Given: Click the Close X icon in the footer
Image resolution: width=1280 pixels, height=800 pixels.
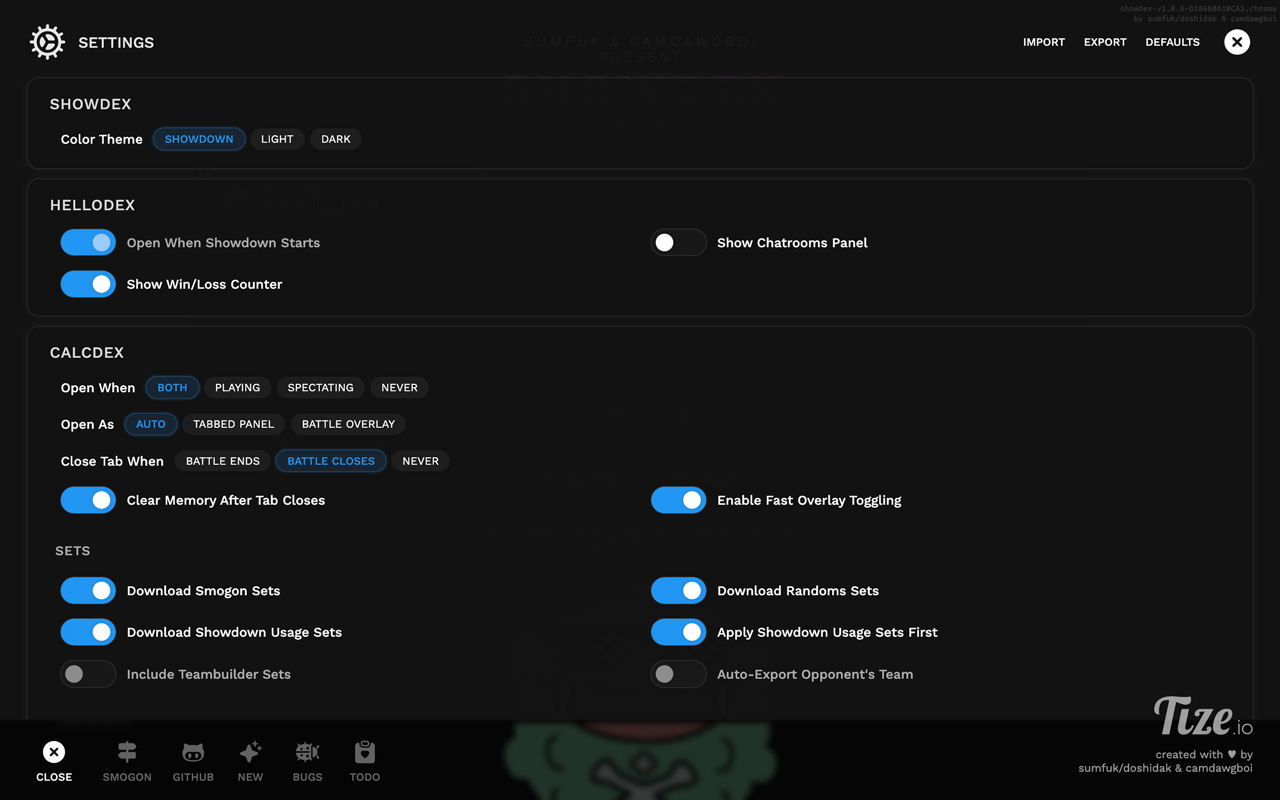Looking at the screenshot, I should pyautogui.click(x=54, y=749).
